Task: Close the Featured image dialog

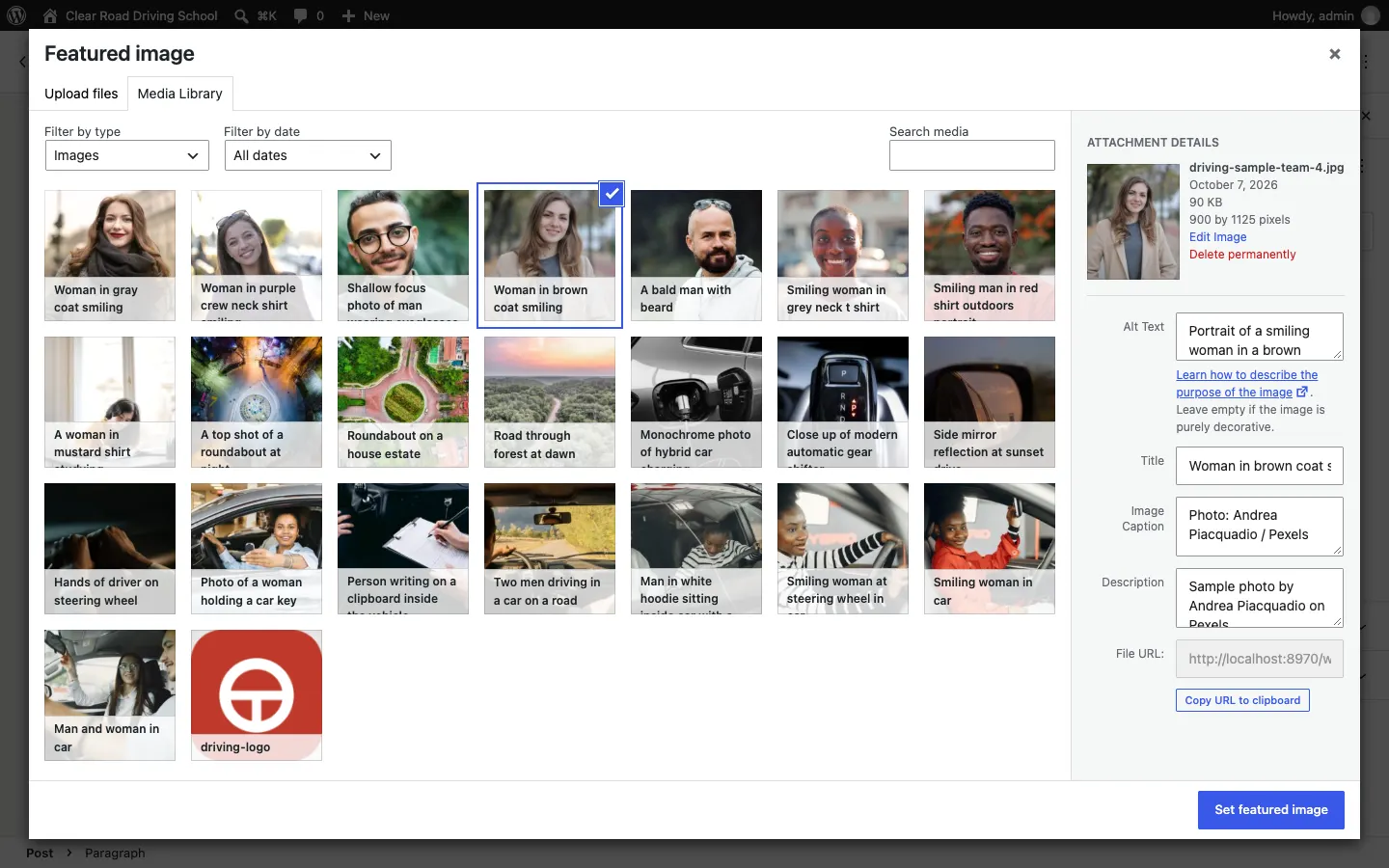Action: click(1335, 54)
